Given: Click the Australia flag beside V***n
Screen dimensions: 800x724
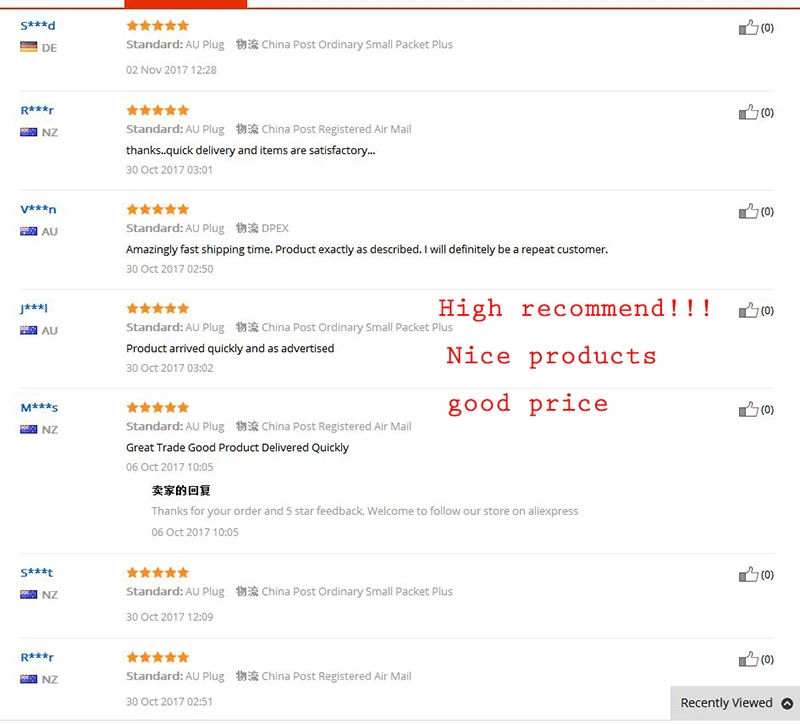Looking at the screenshot, I should (x=29, y=231).
